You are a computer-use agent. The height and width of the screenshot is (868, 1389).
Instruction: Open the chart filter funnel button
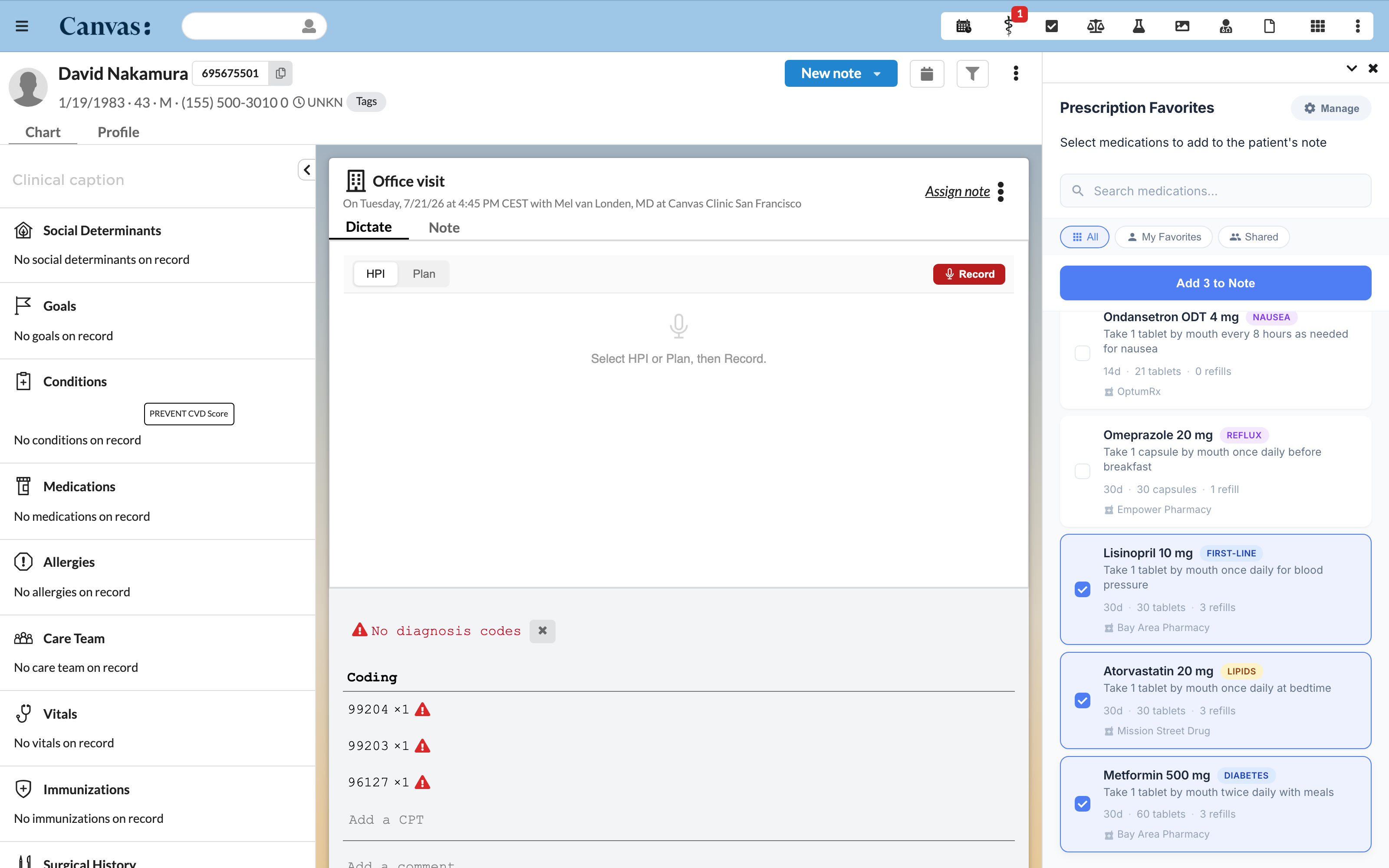[972, 73]
